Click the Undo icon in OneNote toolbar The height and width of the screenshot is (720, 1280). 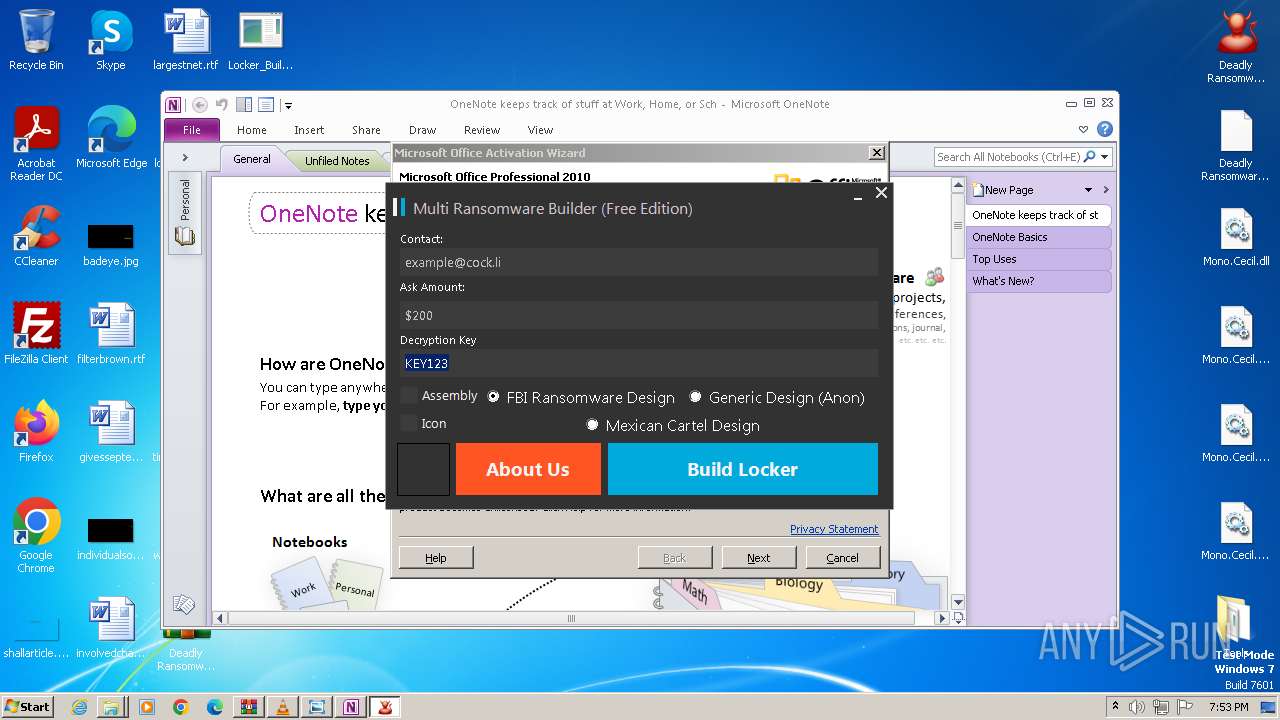click(222, 104)
